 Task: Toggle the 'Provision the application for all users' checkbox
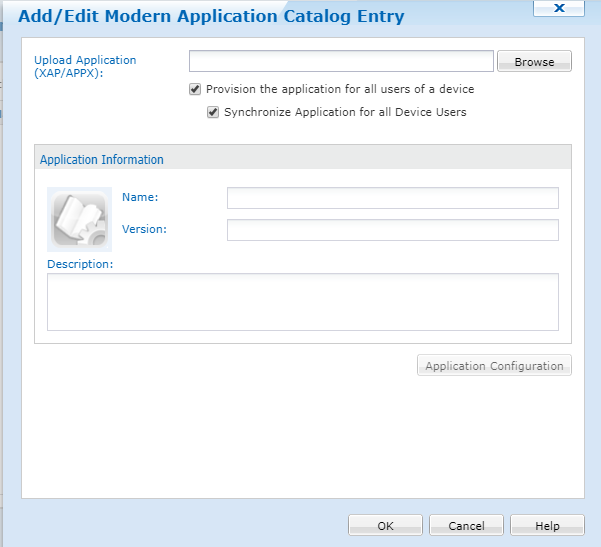(x=195, y=89)
